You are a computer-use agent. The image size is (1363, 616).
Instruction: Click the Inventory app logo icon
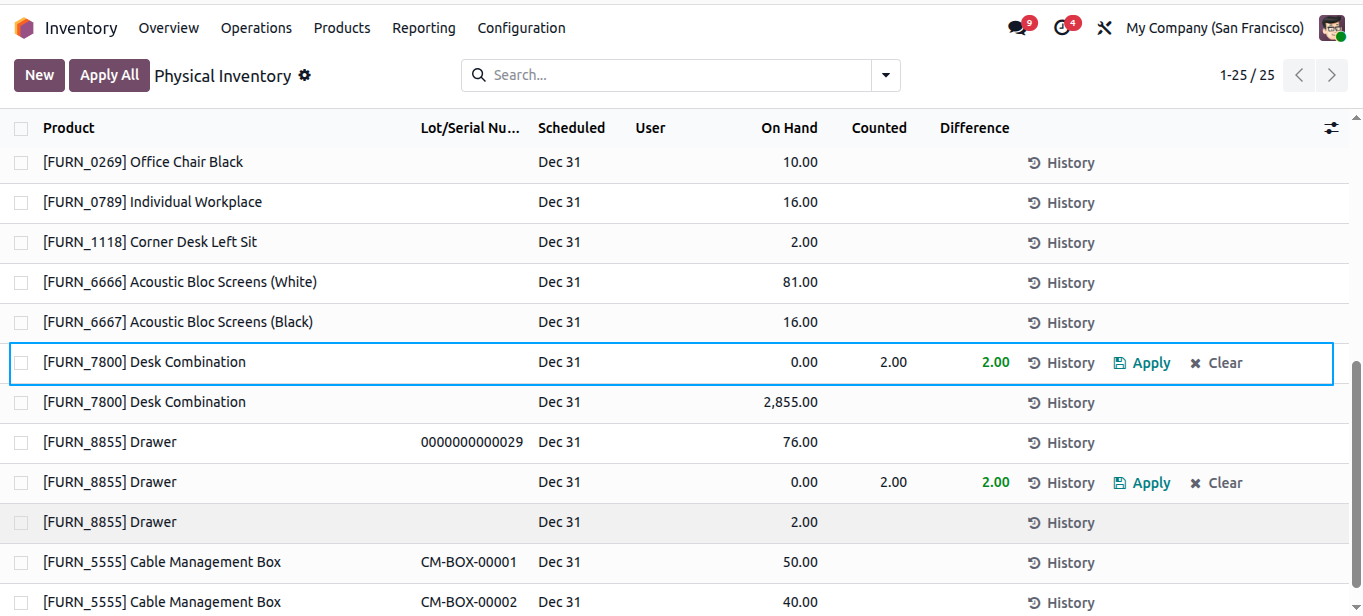click(24, 28)
